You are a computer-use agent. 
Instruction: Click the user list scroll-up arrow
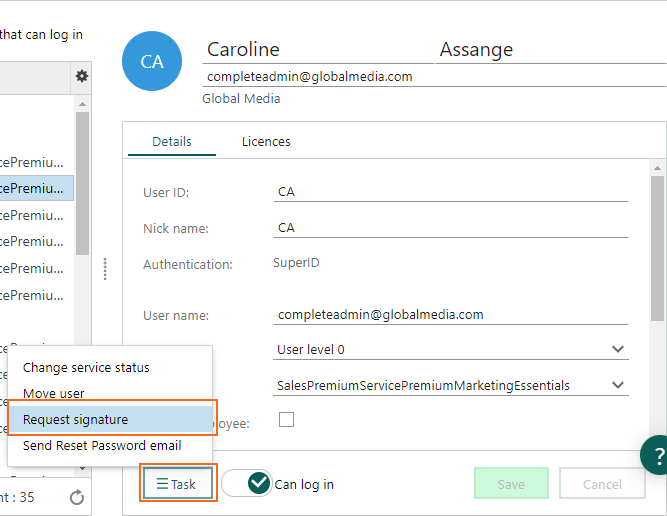[83, 104]
